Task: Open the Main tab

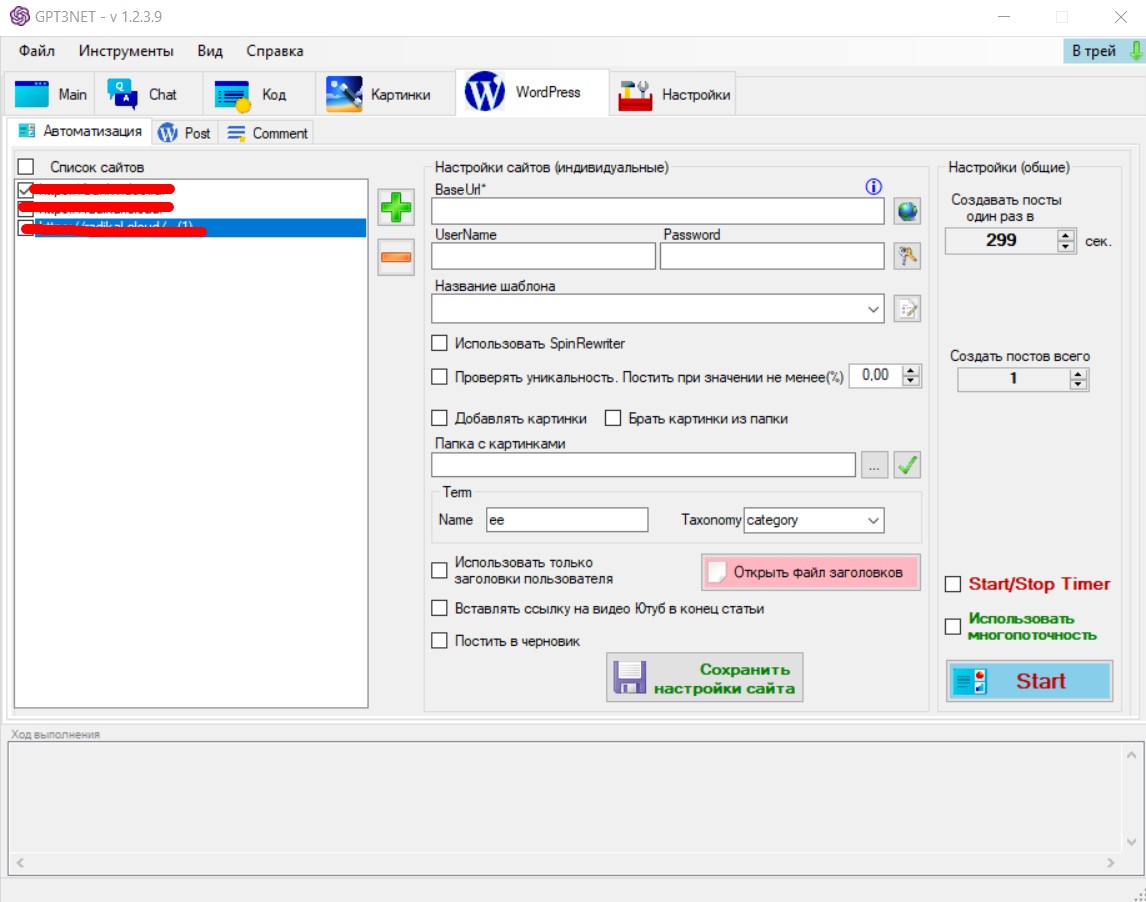Action: (51, 94)
